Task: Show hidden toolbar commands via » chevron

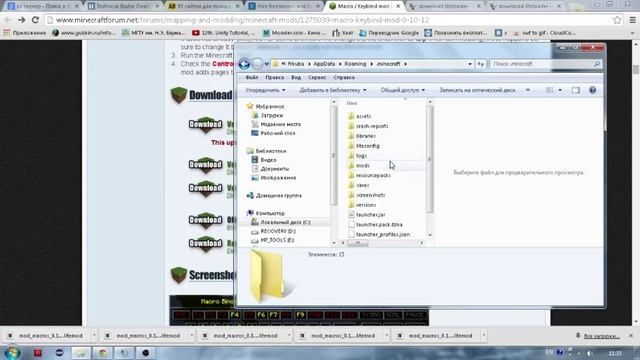Action: point(528,90)
